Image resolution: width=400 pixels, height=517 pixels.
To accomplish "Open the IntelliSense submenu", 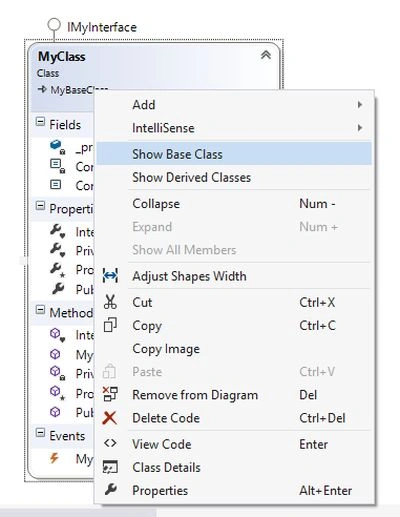I will coord(234,128).
